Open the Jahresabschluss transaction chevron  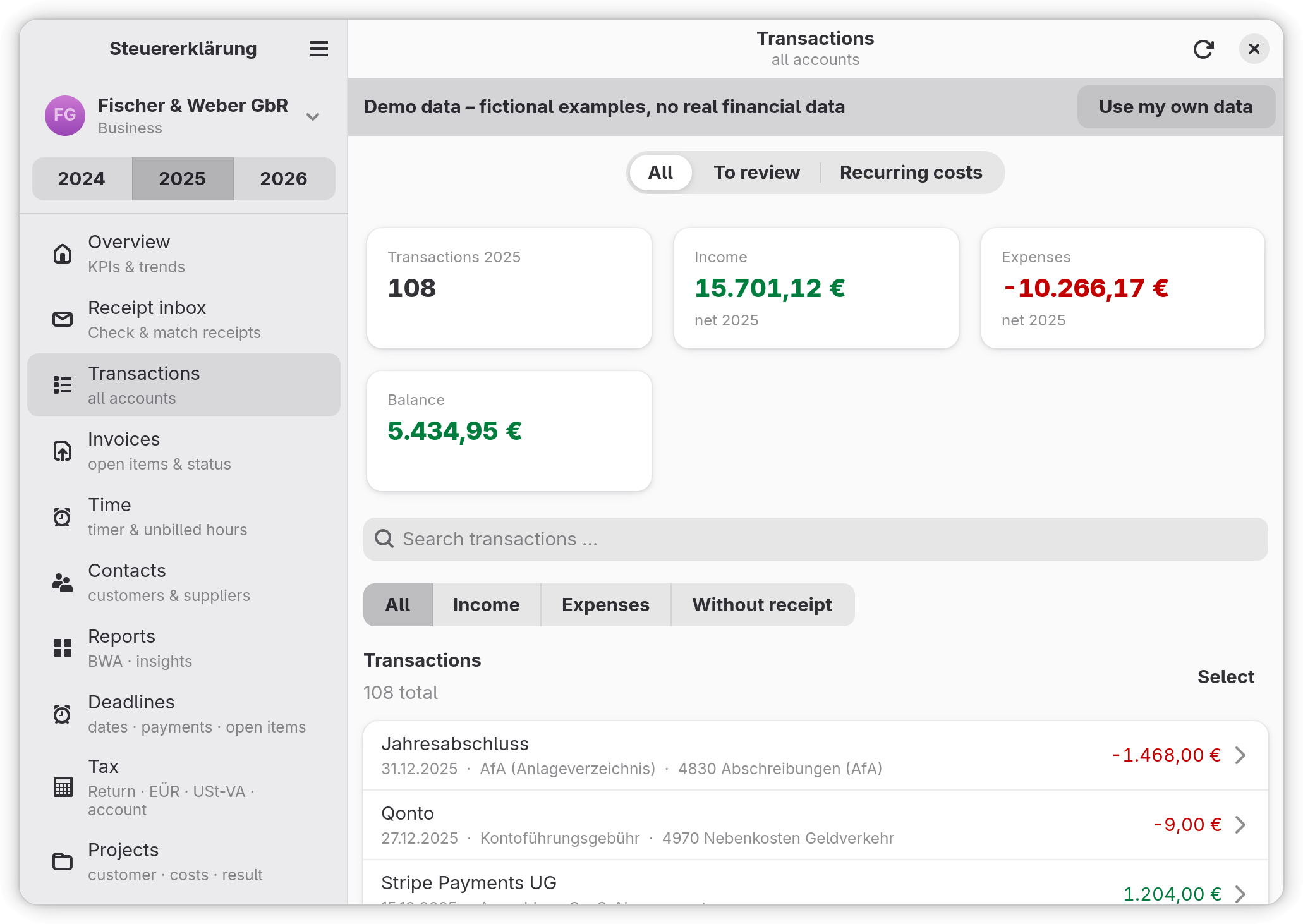click(1240, 755)
